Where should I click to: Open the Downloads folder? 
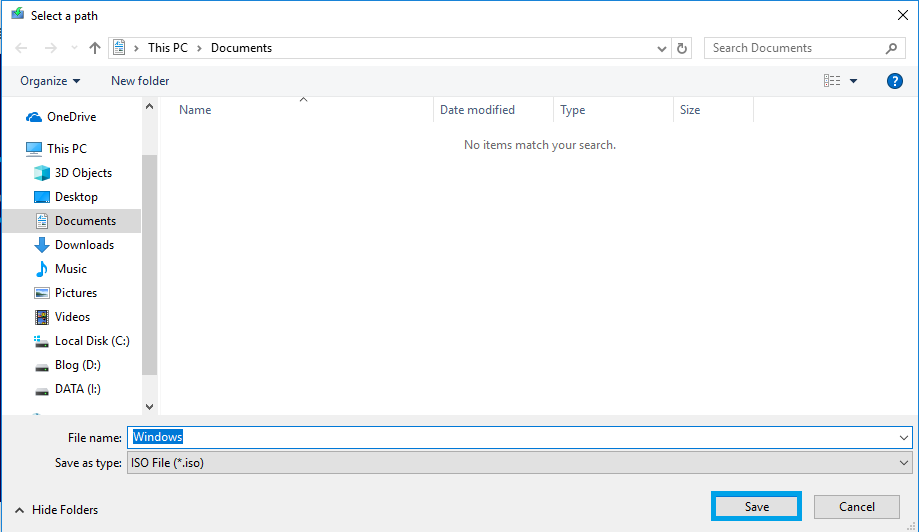pyautogui.click(x=84, y=245)
